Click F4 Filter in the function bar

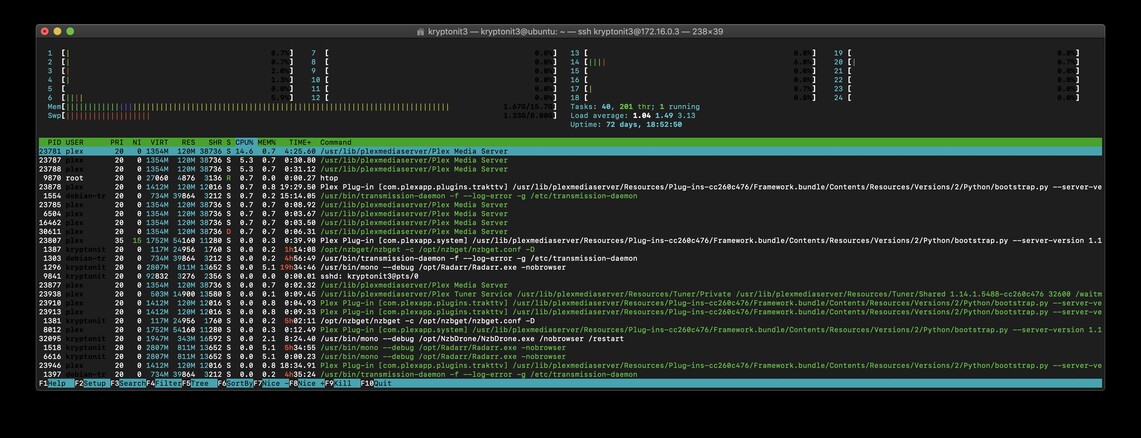point(163,383)
